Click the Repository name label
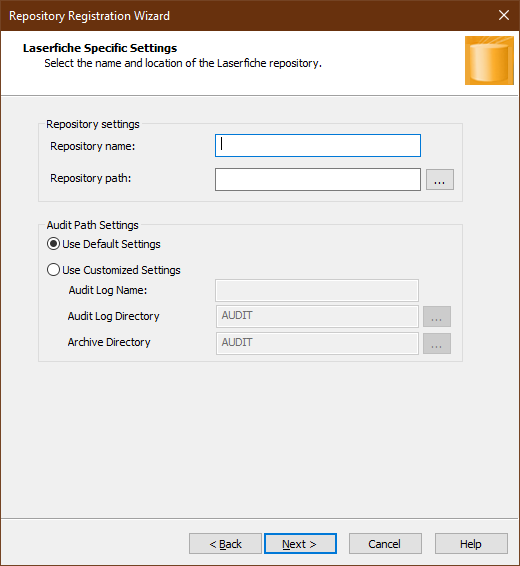The height and width of the screenshot is (566, 520). [x=92, y=146]
